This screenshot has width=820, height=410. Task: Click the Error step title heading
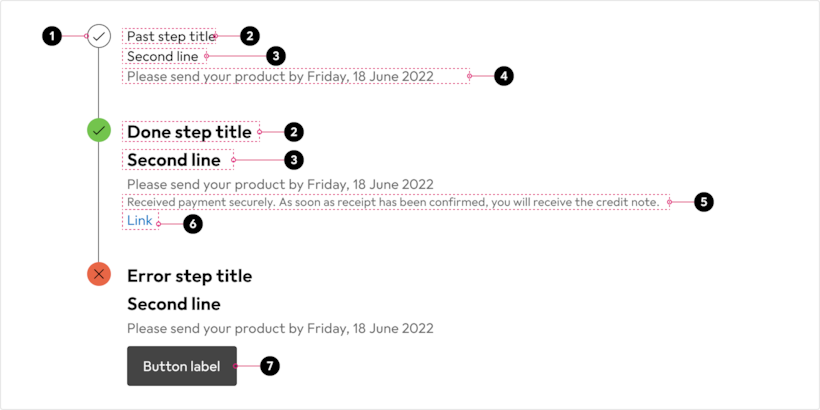190,276
